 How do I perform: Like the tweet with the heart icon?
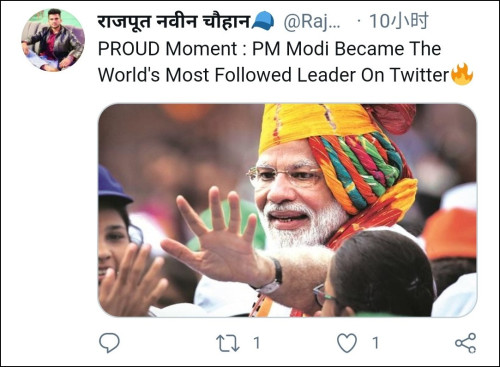(x=347, y=343)
